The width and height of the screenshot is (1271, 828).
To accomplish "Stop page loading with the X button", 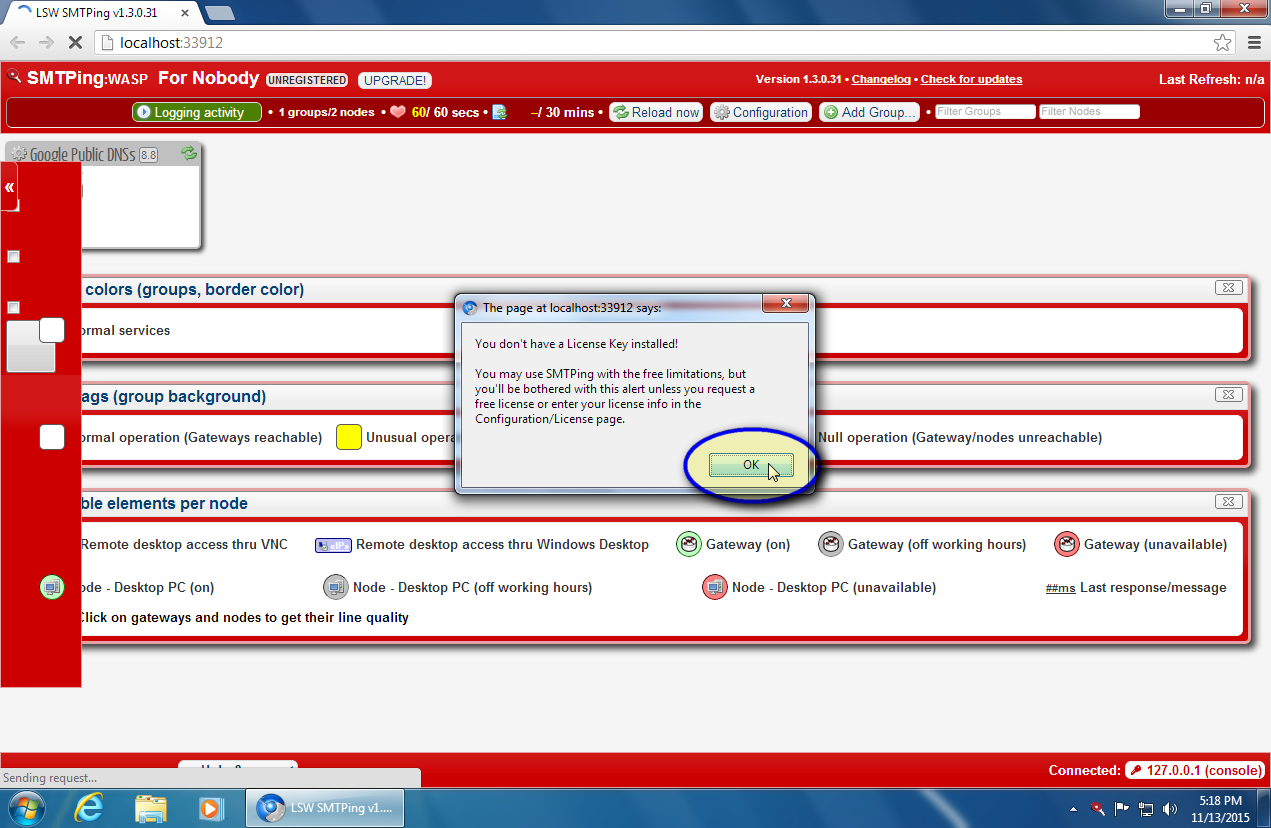I will coord(75,43).
